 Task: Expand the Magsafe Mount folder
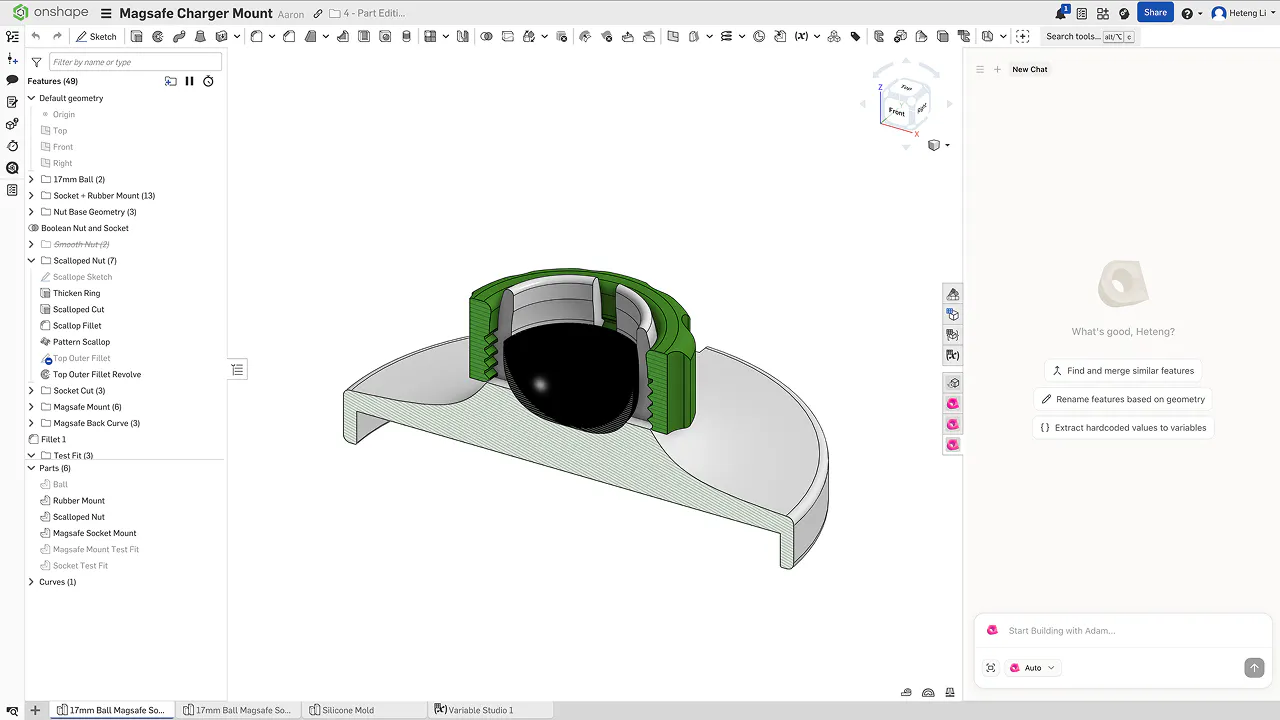coord(31,407)
